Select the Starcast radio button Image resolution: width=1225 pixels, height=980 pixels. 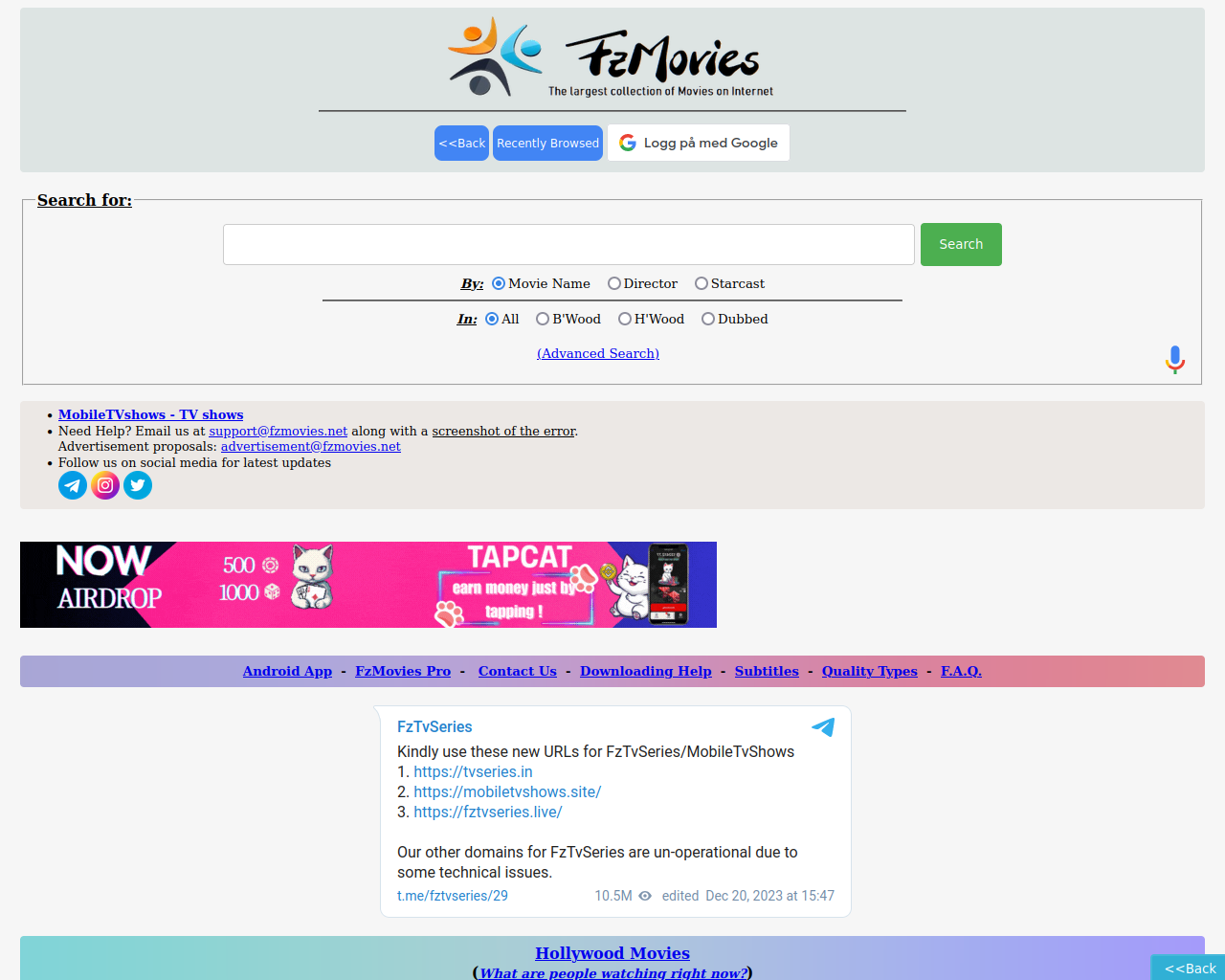click(702, 283)
